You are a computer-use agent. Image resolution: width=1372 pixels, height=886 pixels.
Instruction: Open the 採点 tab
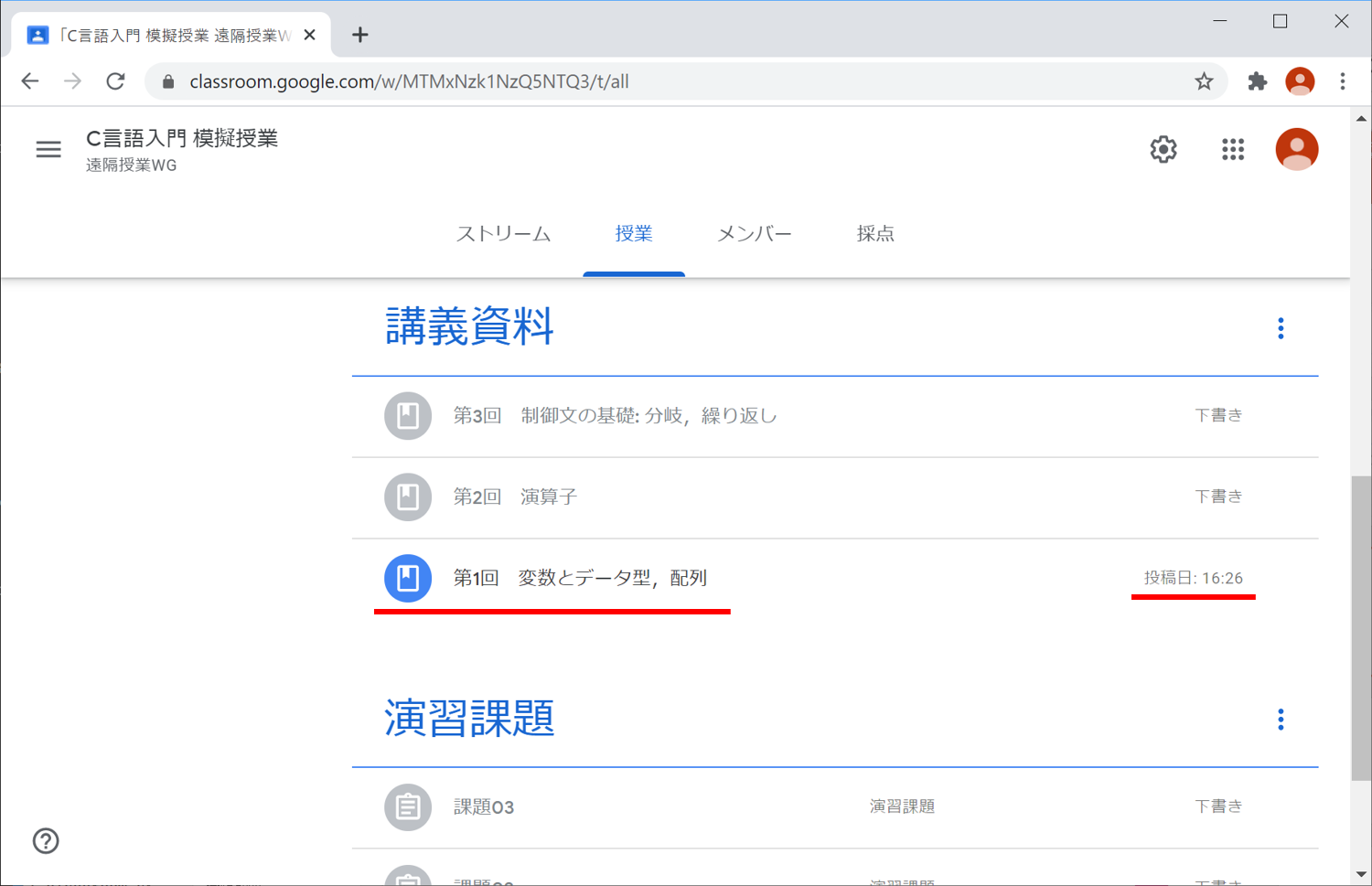pos(875,234)
